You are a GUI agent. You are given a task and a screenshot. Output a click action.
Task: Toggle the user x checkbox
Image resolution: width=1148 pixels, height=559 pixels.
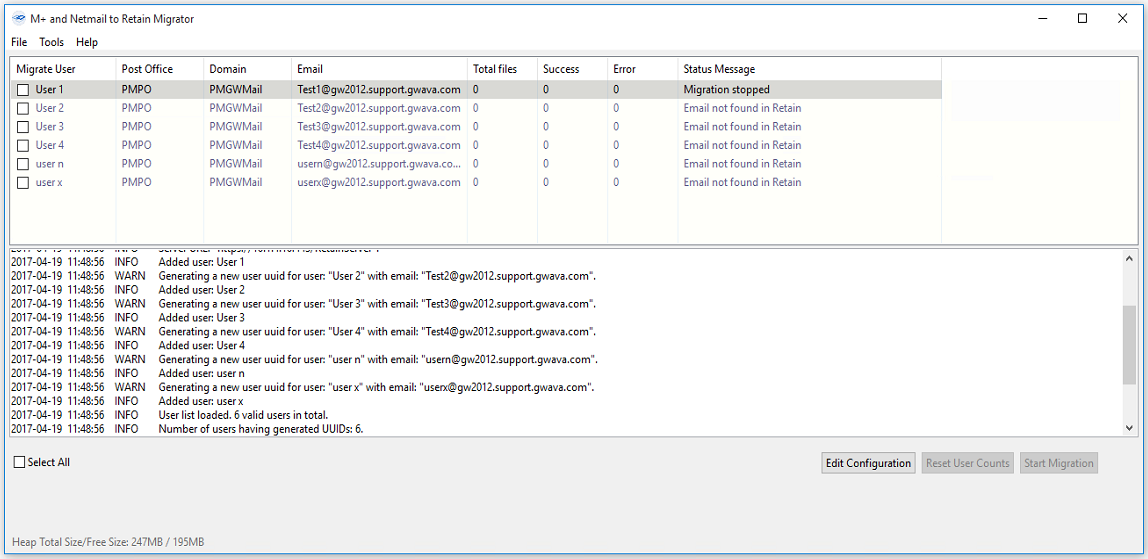tap(23, 183)
